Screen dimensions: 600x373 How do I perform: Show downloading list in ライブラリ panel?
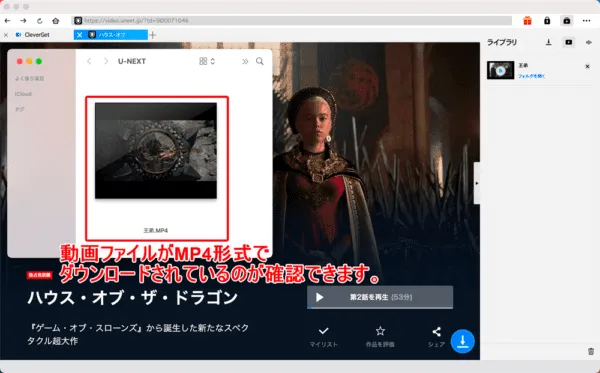click(x=548, y=42)
